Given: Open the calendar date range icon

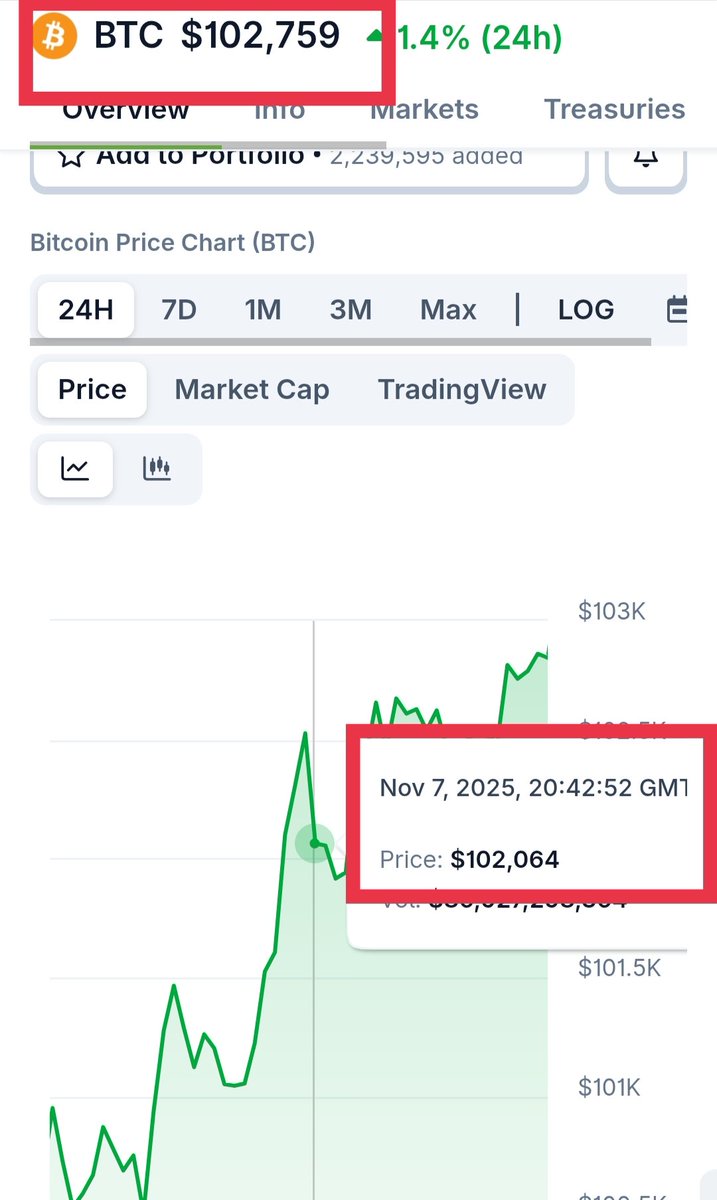Looking at the screenshot, I should tap(677, 309).
